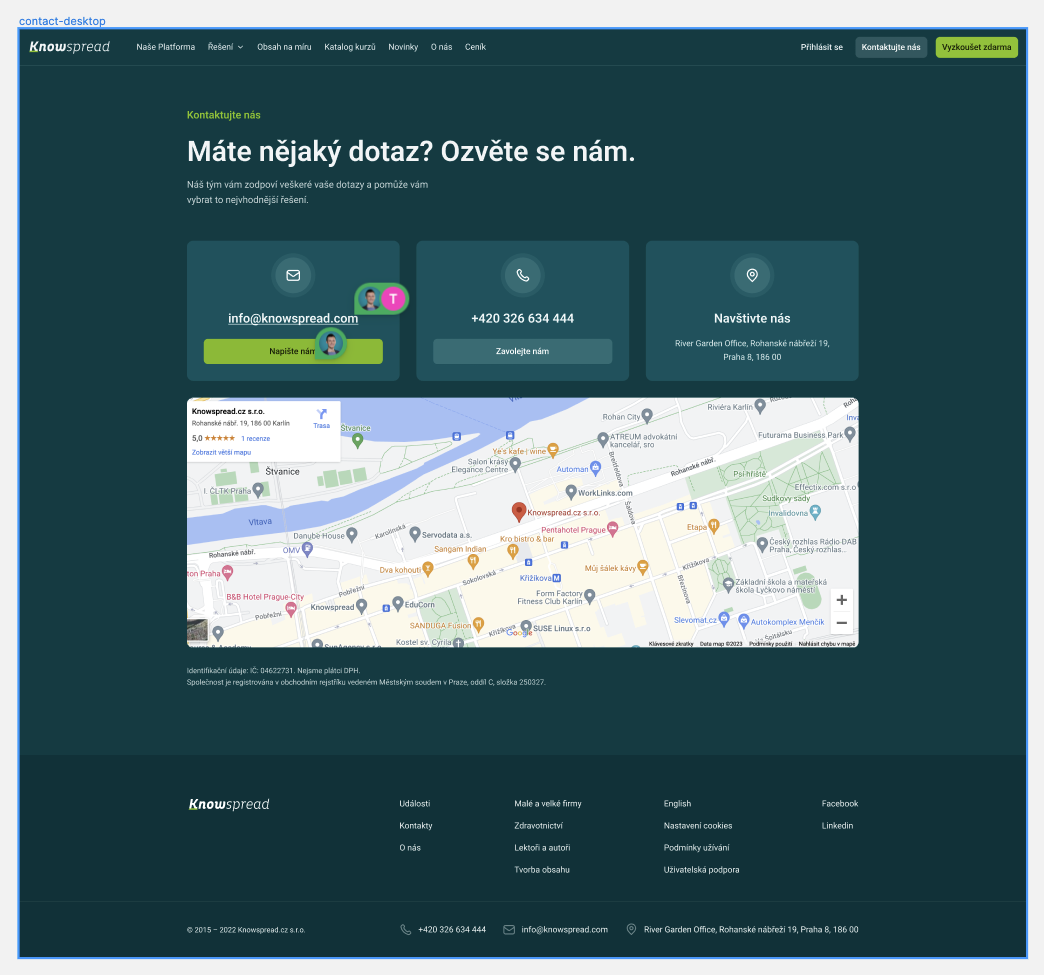Open Zobrazit větší mapu link
Viewport: 1044px width, 975px height.
[x=222, y=452]
